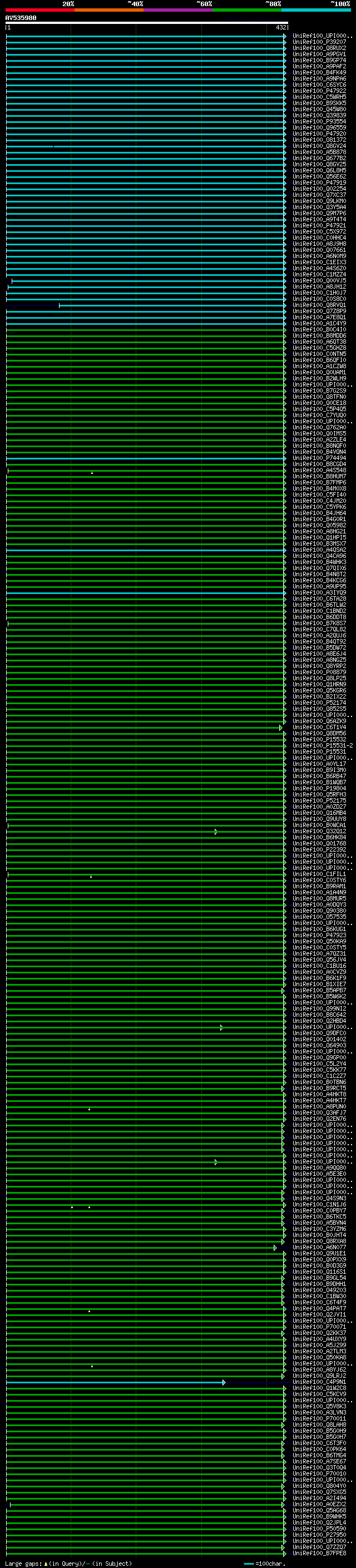This screenshot has width=356, height=1568.
Task: Select the UniRef100_B5APB7 label
Action: [x=319, y=990]
